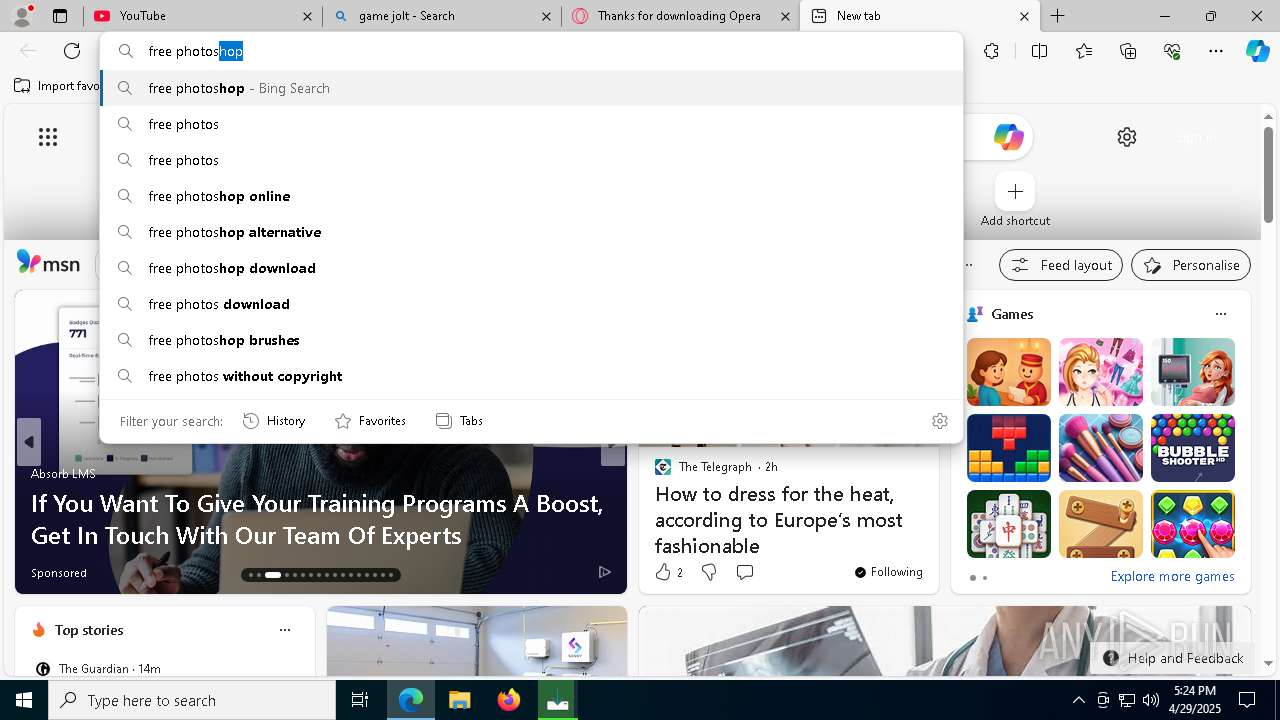1280x720 pixels.
Task: Launch Firefox from taskbar
Action: (x=509, y=700)
